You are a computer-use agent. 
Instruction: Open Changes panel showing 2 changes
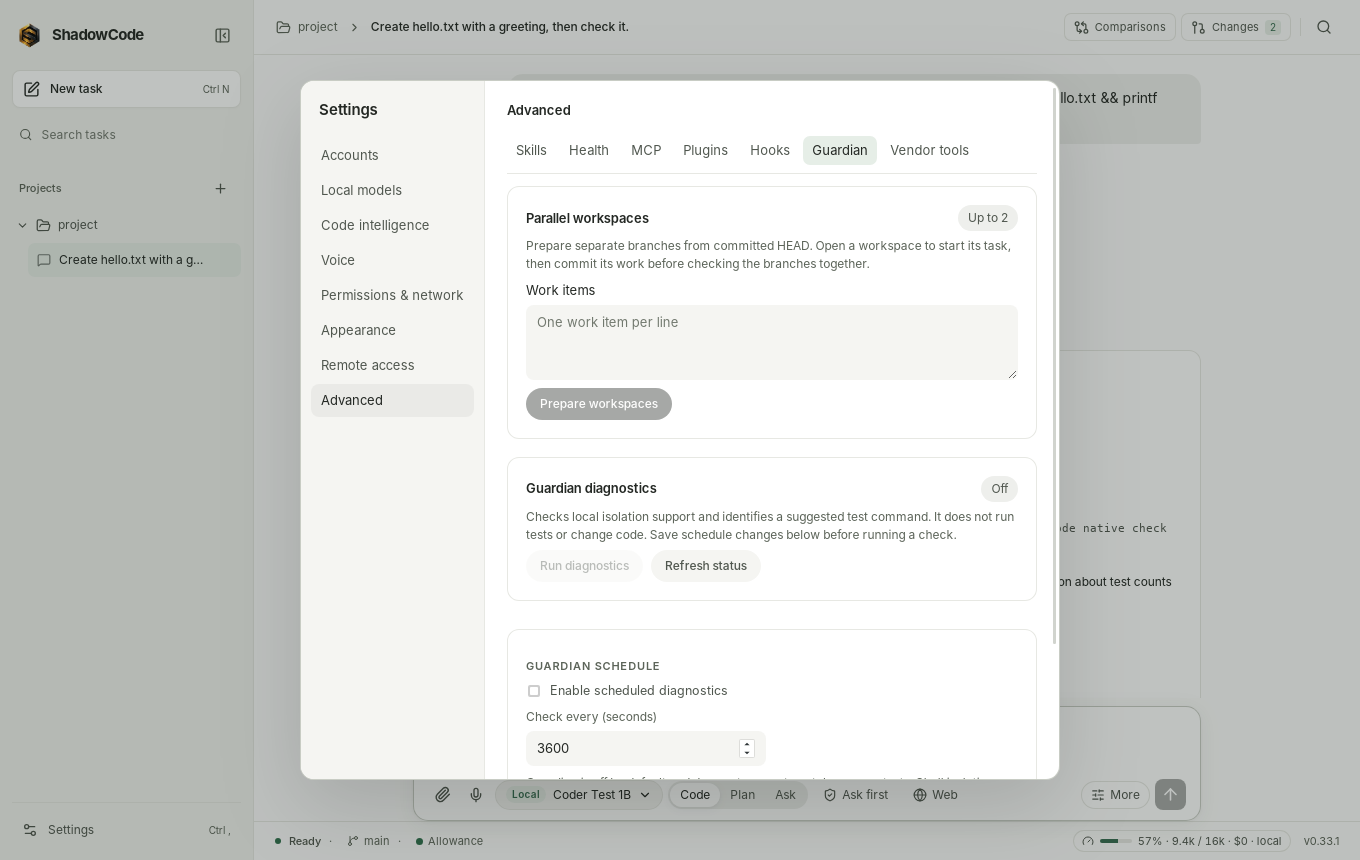click(1236, 27)
